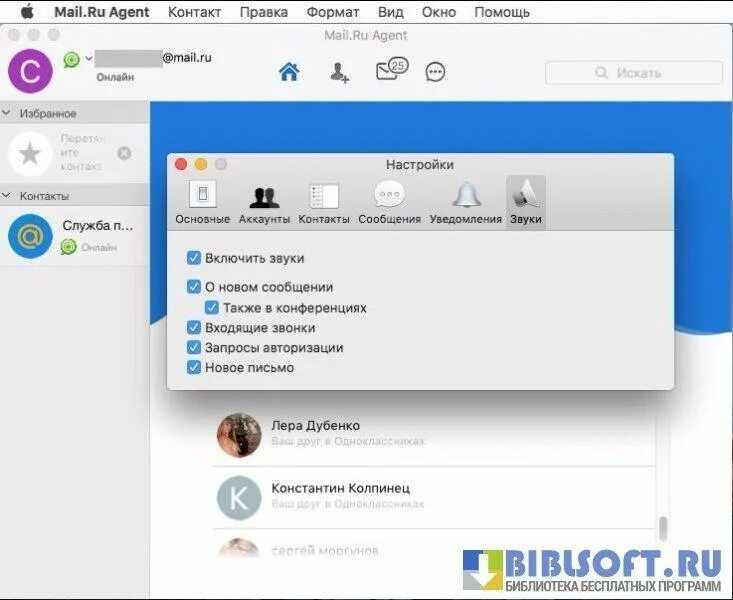Minimize the Настройки window with yellow button

[201, 164]
